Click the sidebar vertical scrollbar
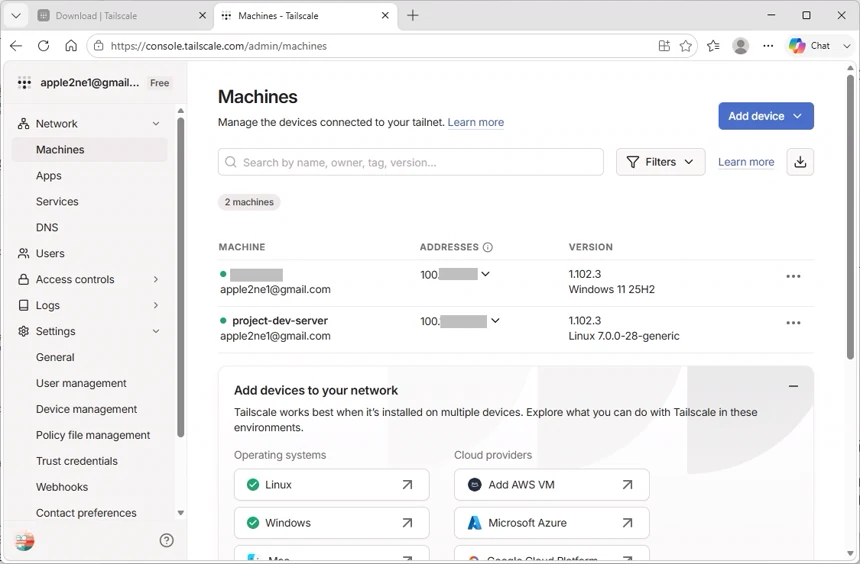The height and width of the screenshot is (564, 860). point(180,277)
